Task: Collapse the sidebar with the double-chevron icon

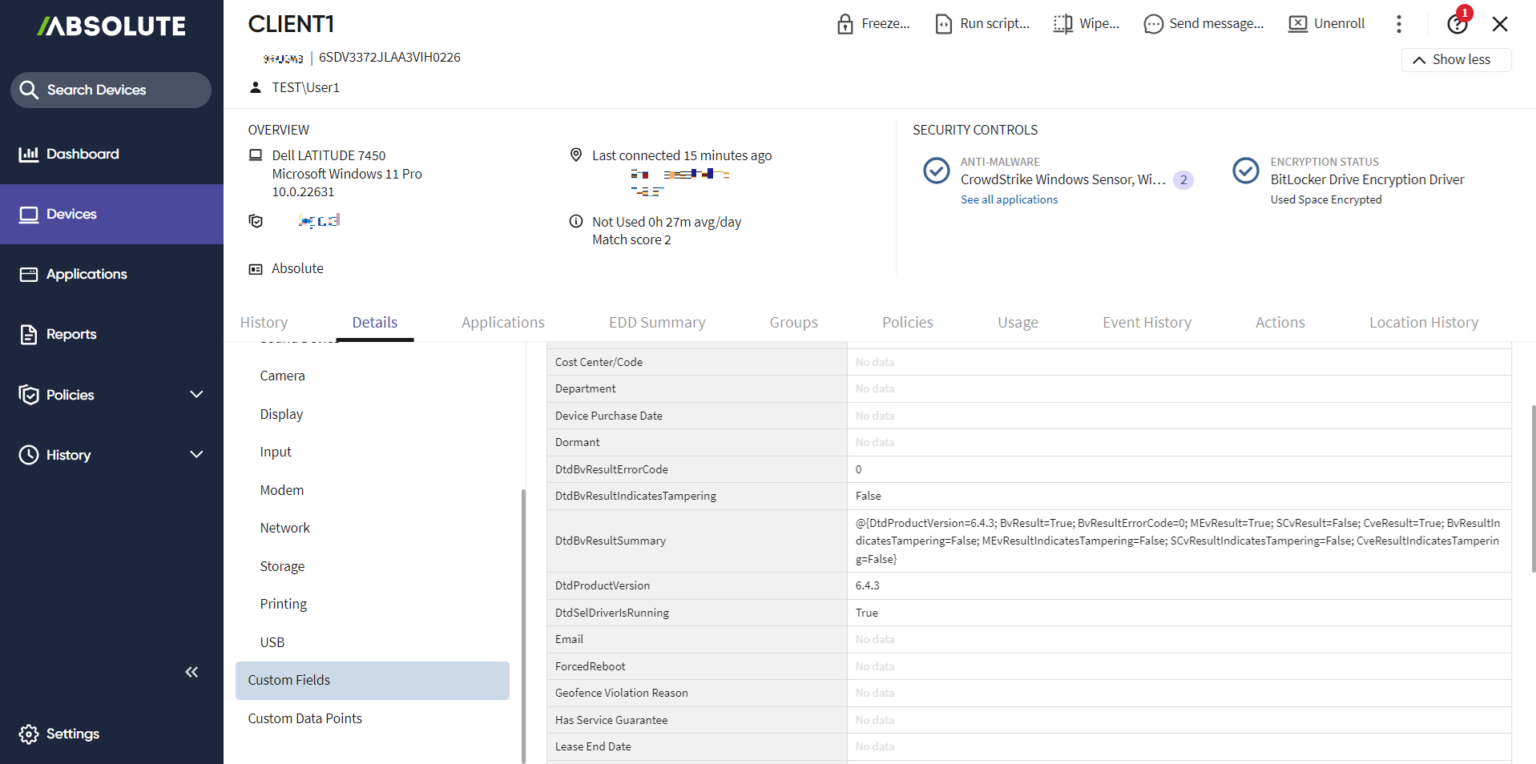Action: pyautogui.click(x=191, y=671)
